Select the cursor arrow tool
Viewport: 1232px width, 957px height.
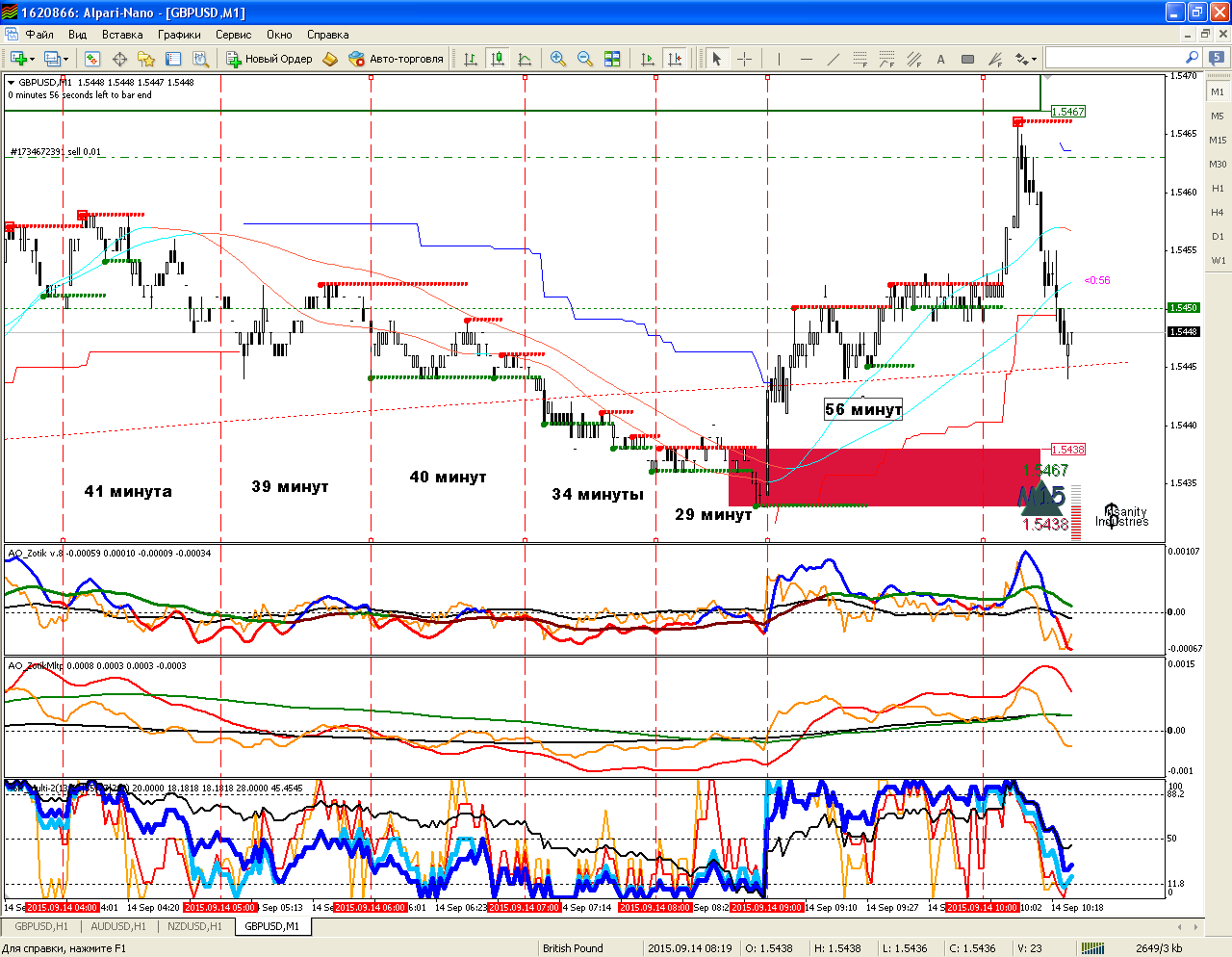coord(717,59)
